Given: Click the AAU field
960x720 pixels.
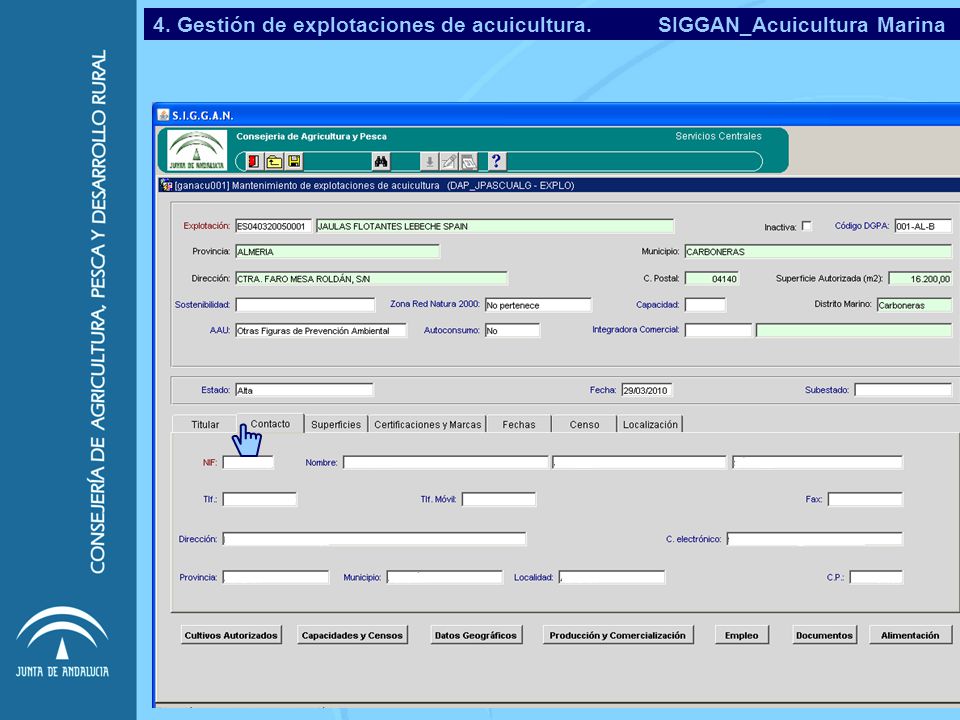Looking at the screenshot, I should [x=321, y=331].
